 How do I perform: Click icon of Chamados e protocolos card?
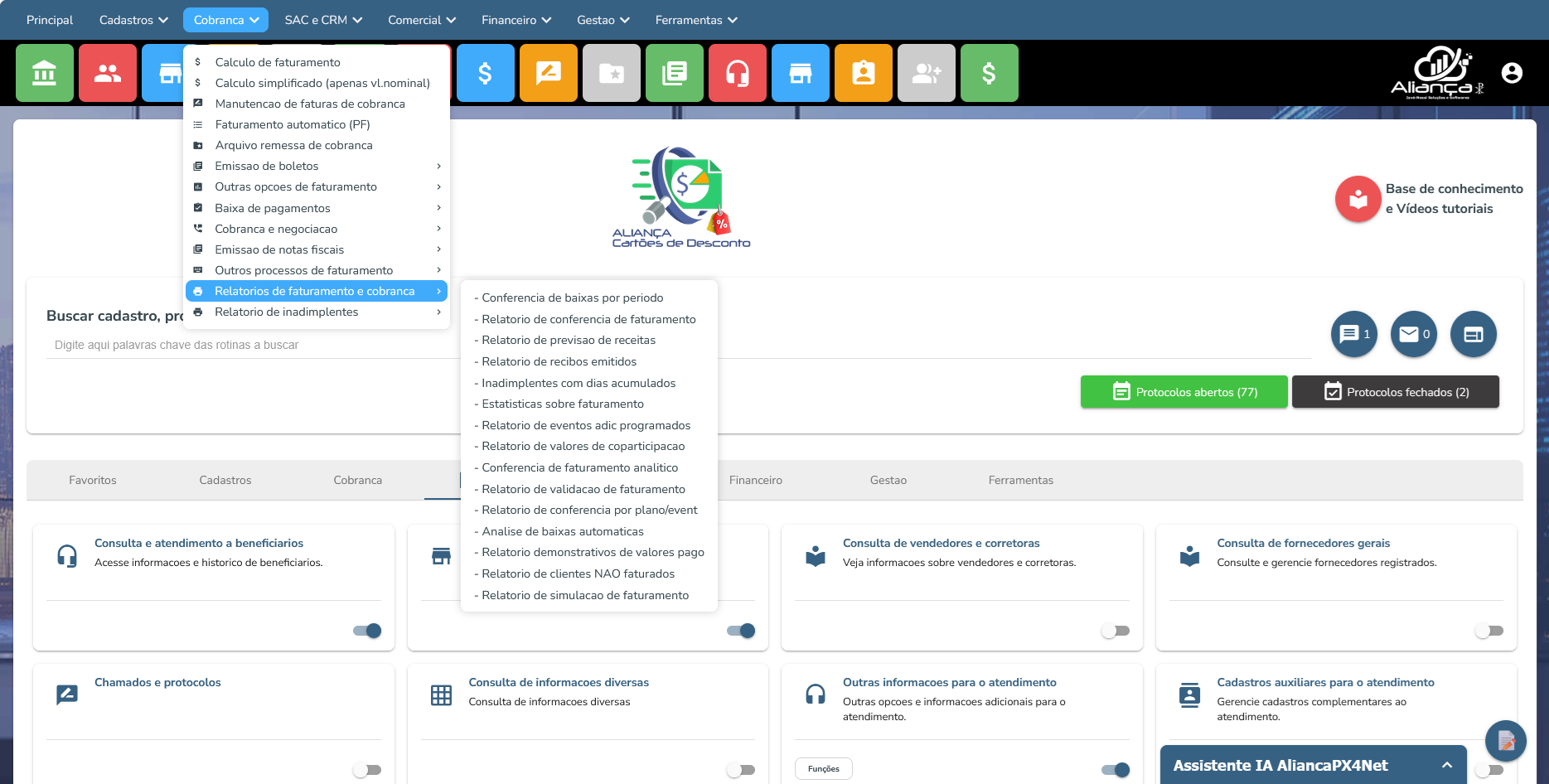point(67,694)
